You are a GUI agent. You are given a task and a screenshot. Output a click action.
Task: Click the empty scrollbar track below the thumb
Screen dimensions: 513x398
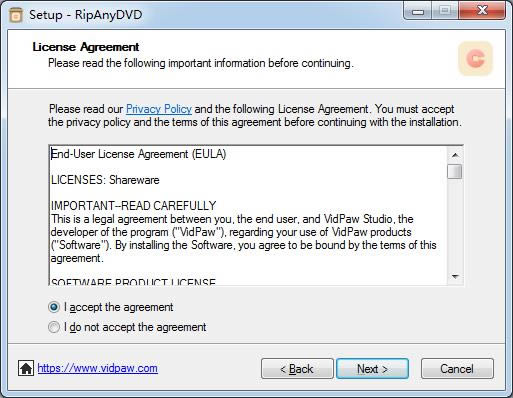(x=455, y=224)
